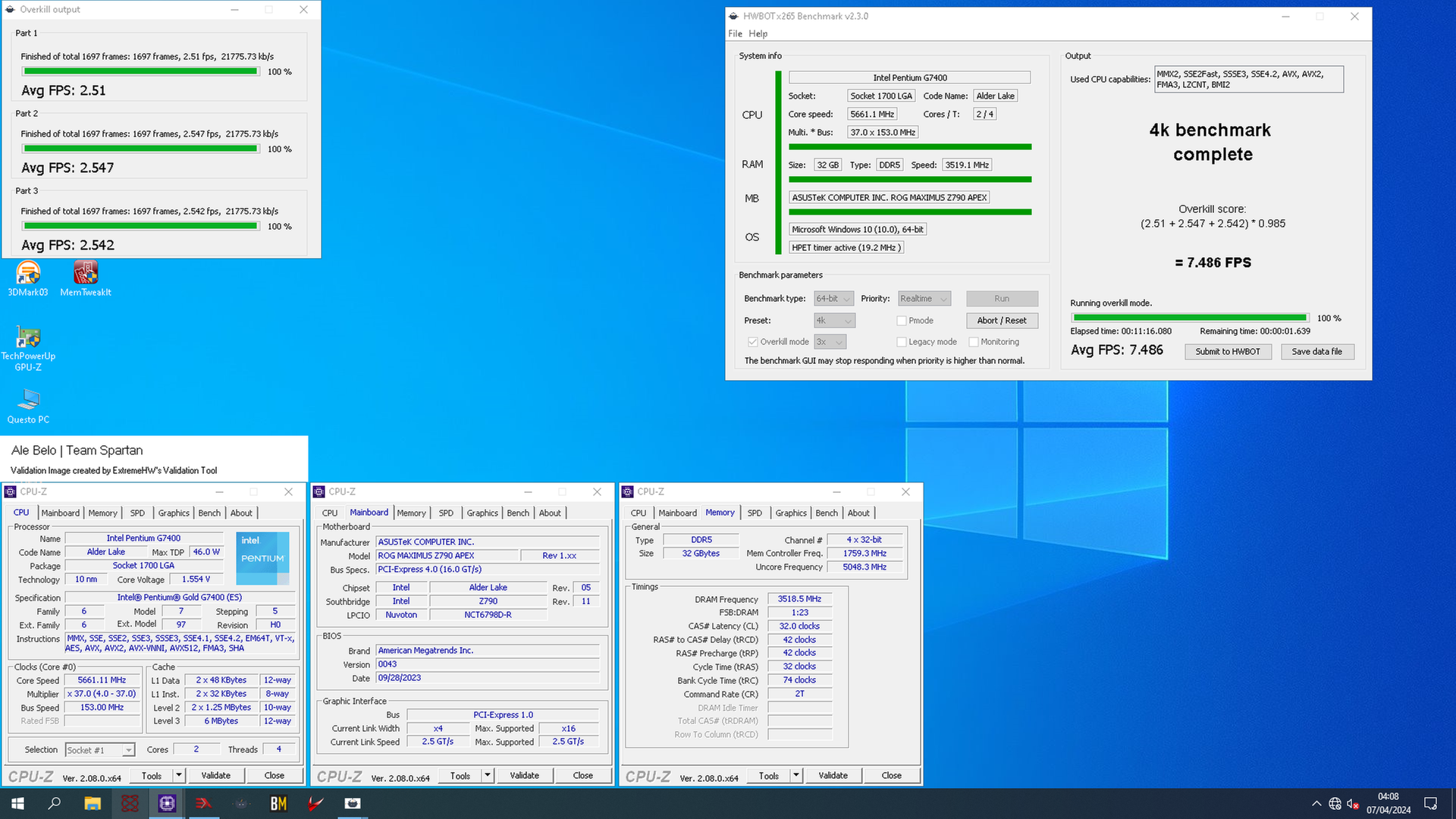The width and height of the screenshot is (1456, 819).
Task: Click the Part 3 progress bar
Action: pyautogui.click(x=140, y=226)
